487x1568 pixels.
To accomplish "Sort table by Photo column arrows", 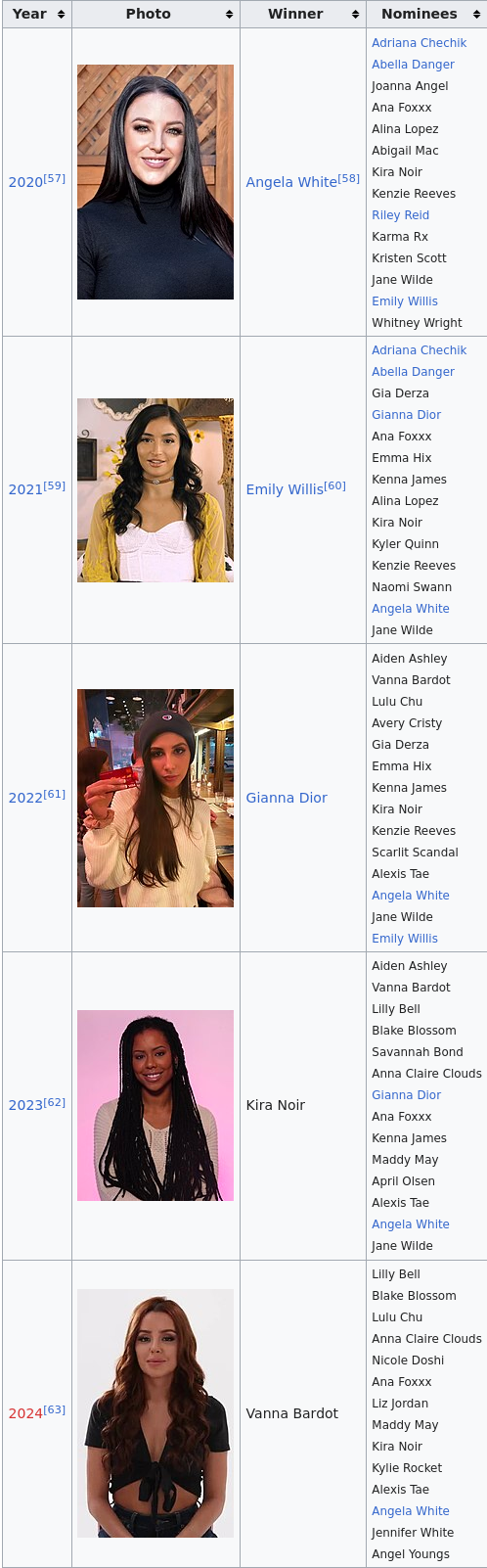I will point(229,15).
